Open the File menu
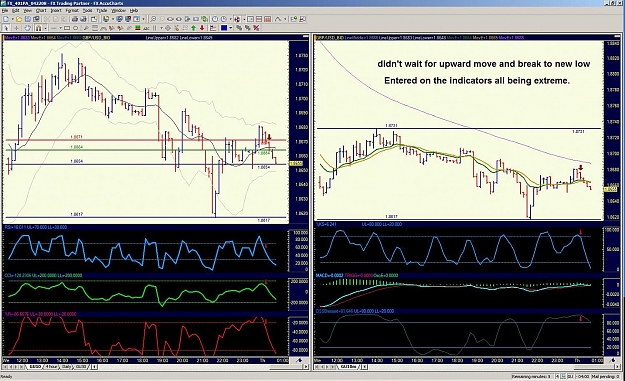 pos(5,10)
